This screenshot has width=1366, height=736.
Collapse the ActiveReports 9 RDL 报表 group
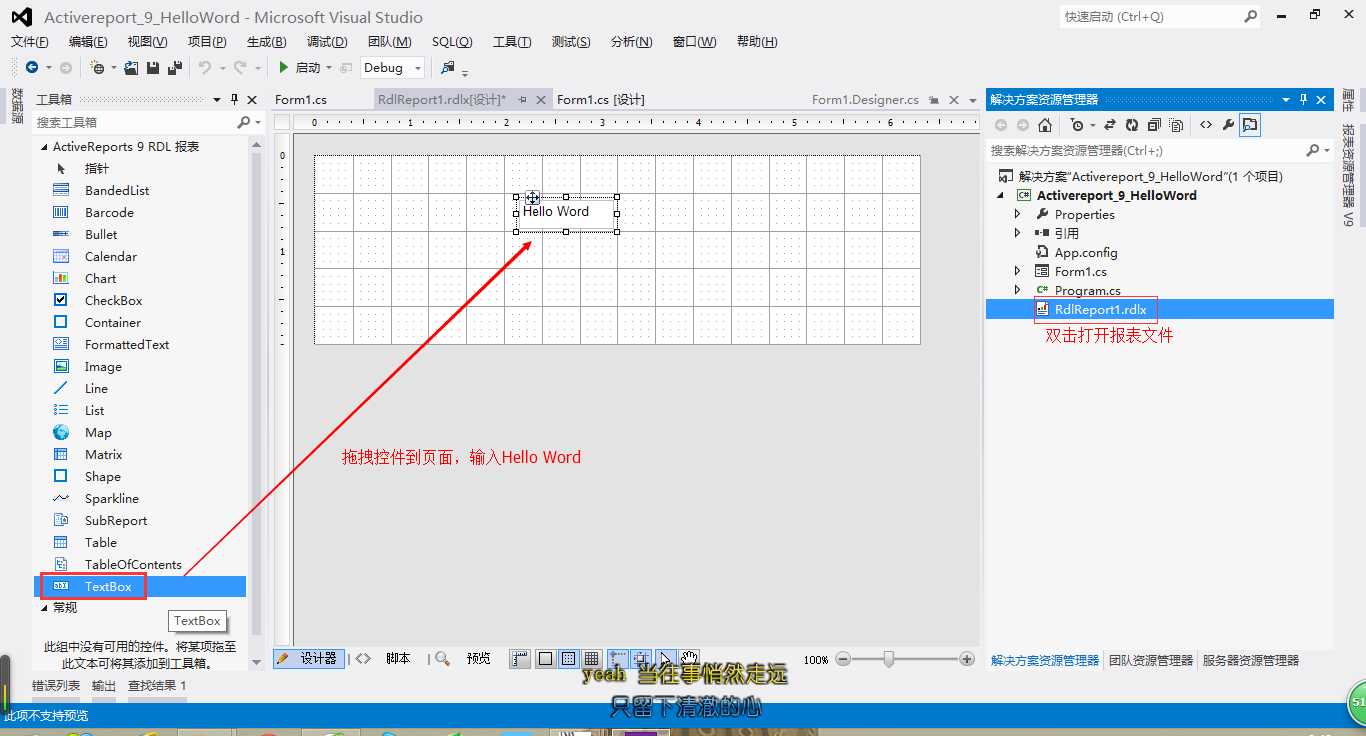coord(44,147)
